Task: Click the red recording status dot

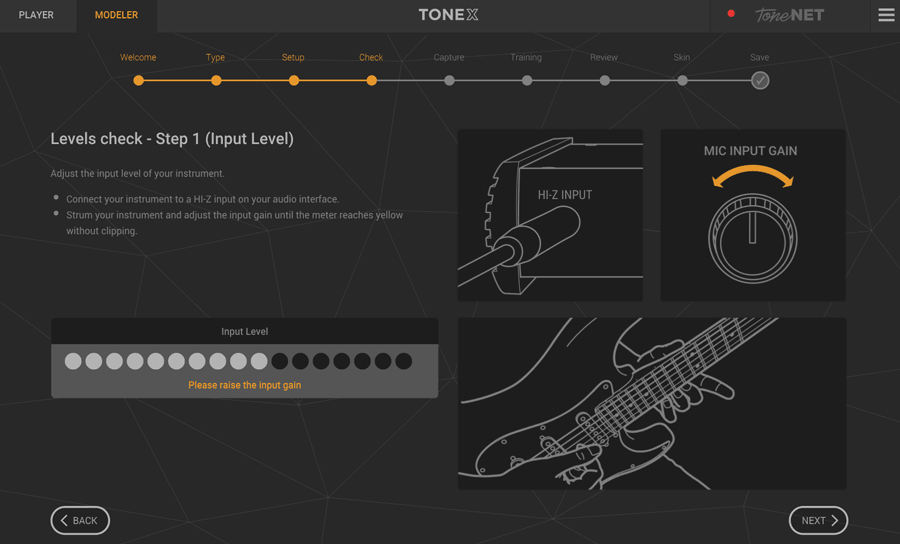Action: tap(731, 13)
